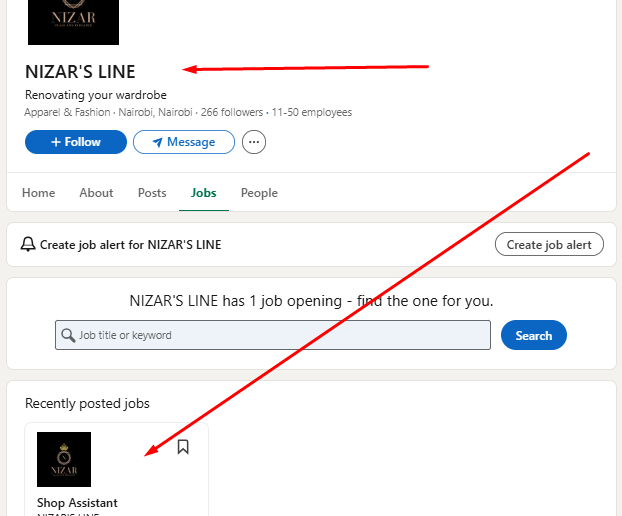Click the bell icon for job alerts
This screenshot has width=622, height=516.
click(x=28, y=244)
